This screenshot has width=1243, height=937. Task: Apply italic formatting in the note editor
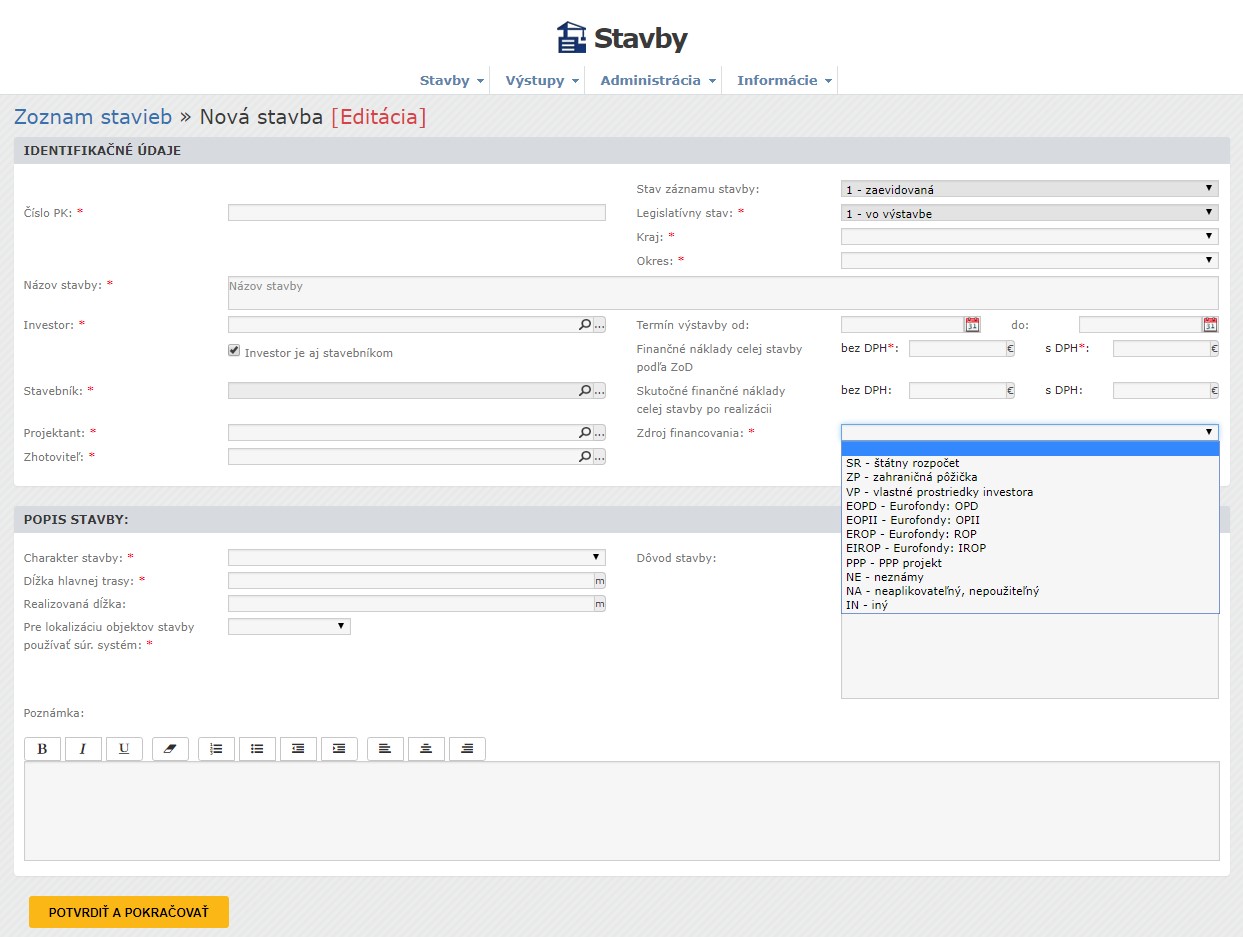pos(83,749)
